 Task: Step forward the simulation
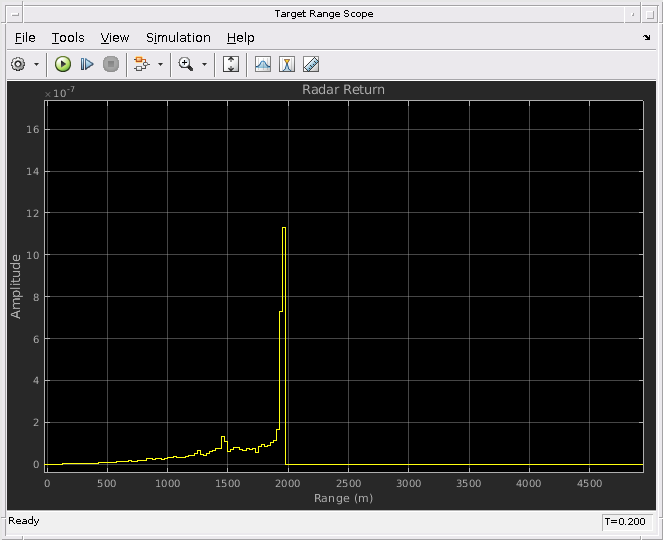tap(87, 64)
